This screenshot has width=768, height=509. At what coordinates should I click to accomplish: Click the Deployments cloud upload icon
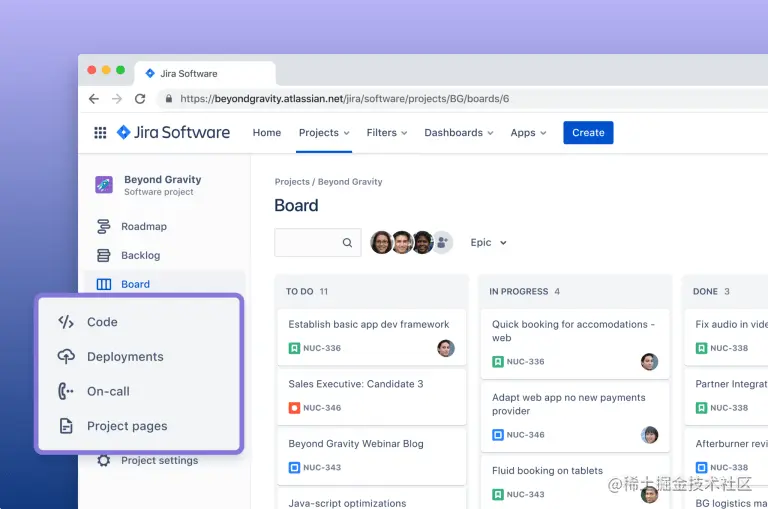pos(66,356)
